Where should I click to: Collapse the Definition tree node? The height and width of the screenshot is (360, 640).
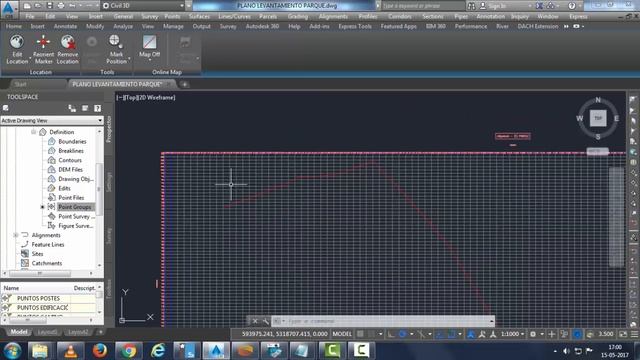point(33,132)
